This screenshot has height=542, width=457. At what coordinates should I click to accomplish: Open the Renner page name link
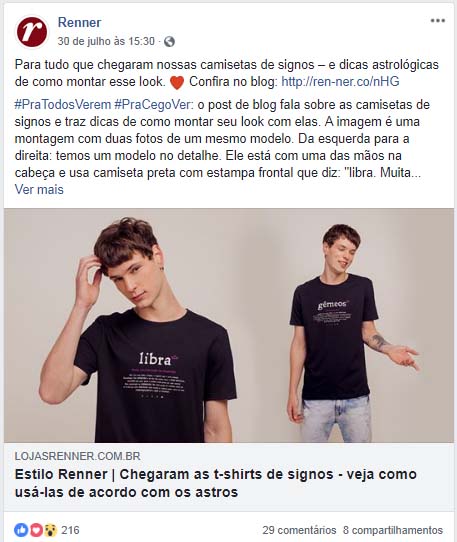79,22
